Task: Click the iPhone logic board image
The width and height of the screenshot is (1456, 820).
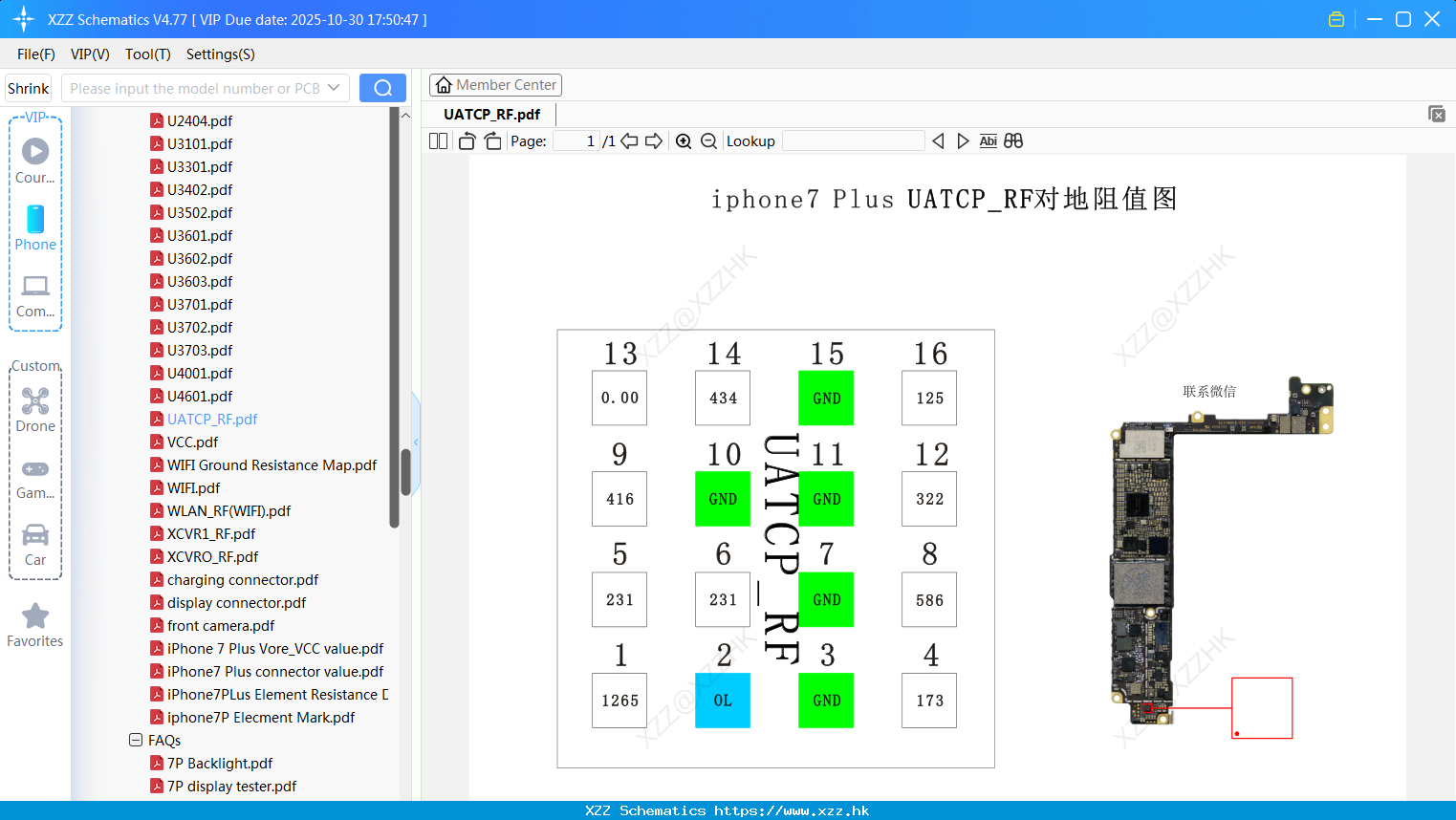Action: [x=1222, y=551]
